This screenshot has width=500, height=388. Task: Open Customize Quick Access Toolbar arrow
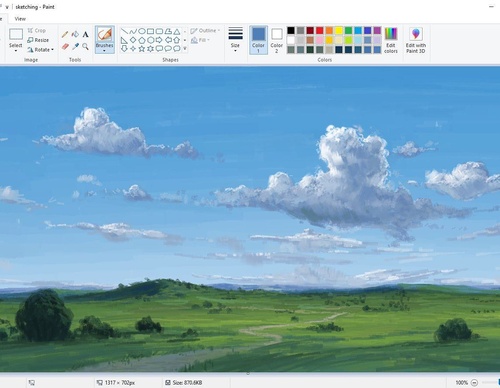click(x=7, y=7)
